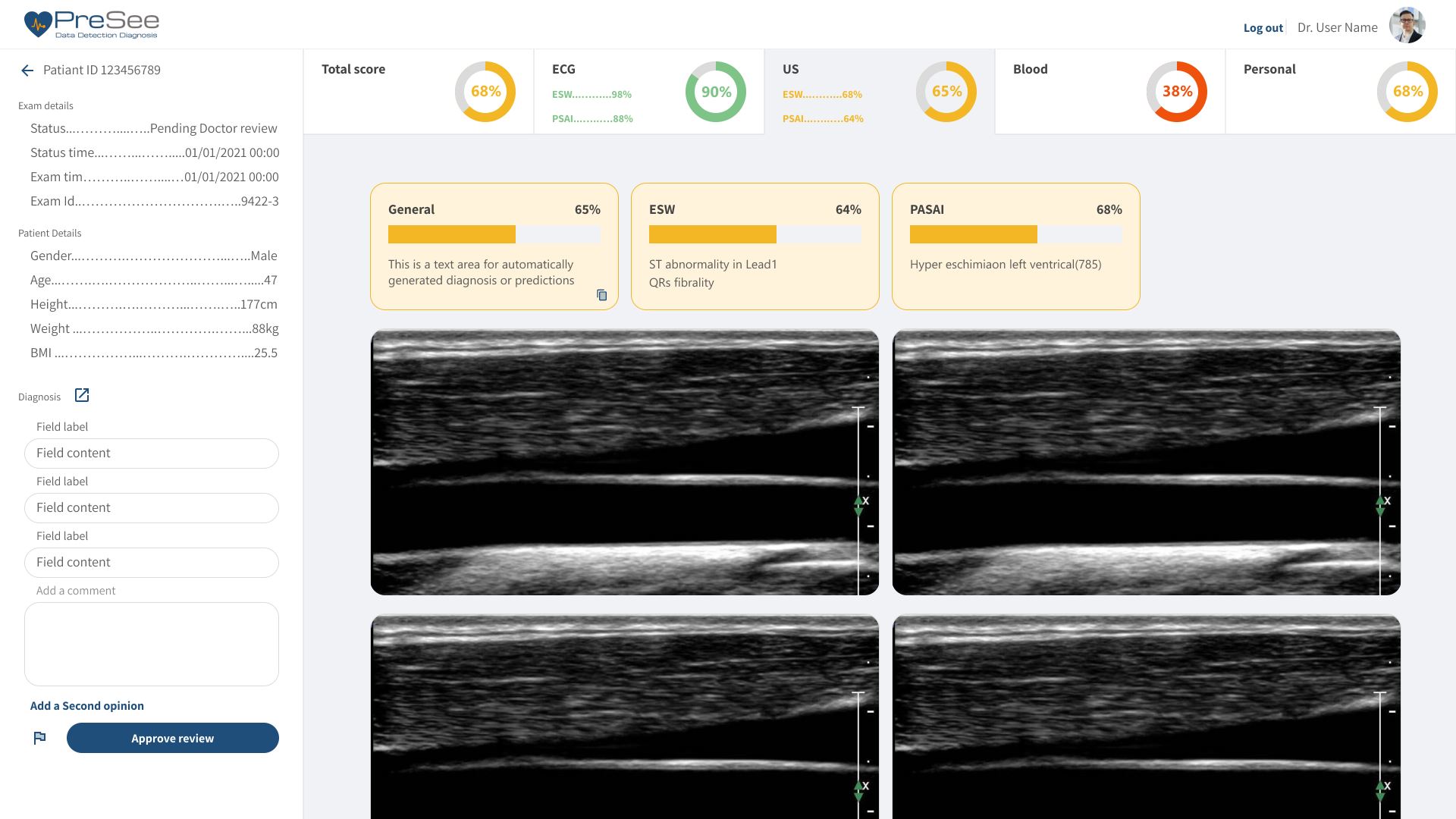Click the second Field content input
This screenshot has height=819, width=1456.
click(x=152, y=508)
